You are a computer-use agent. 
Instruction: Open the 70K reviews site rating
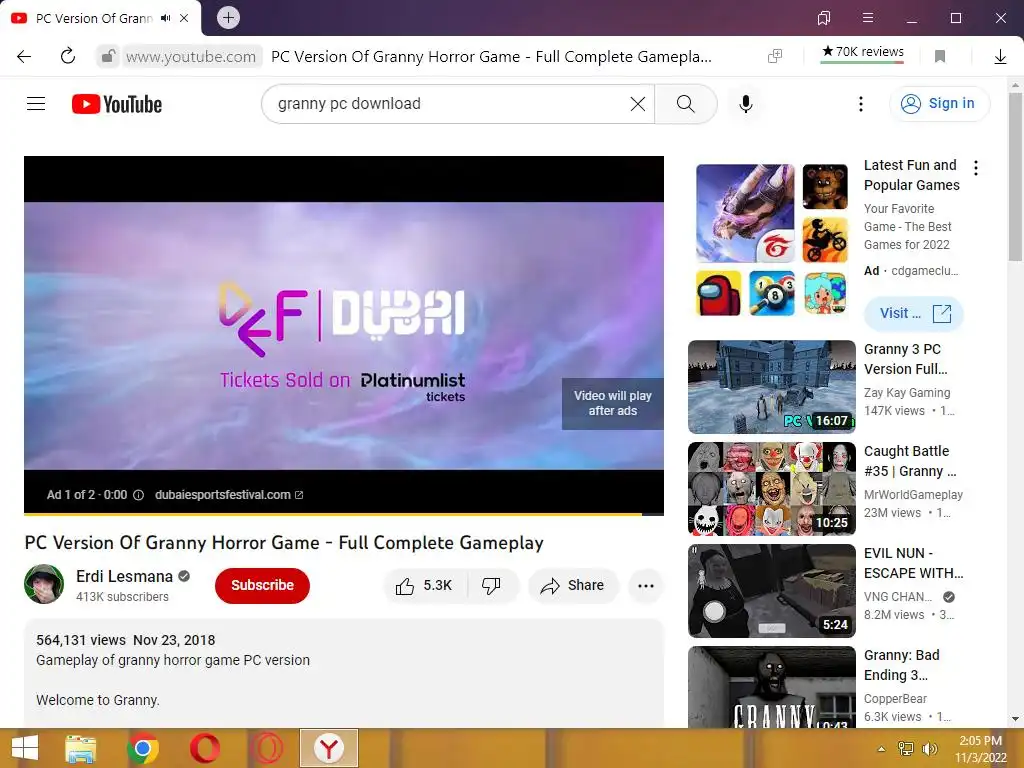(x=862, y=52)
